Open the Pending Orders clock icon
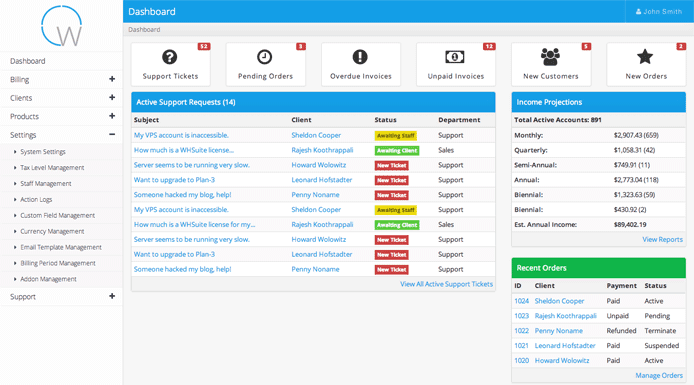The width and height of the screenshot is (694, 385). [265, 57]
